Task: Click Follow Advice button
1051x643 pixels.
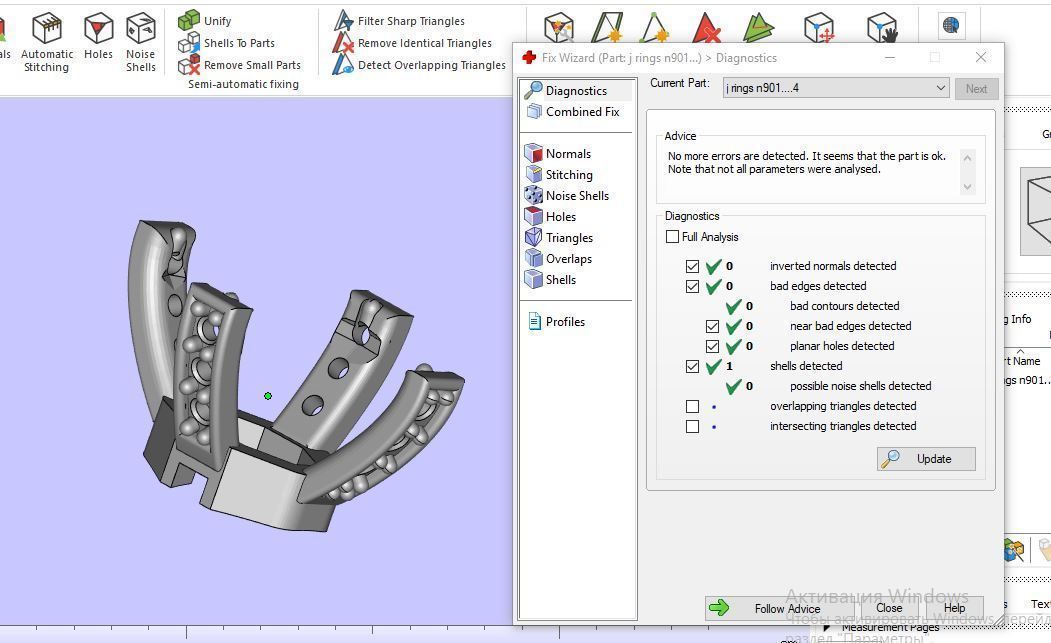Action: tap(780, 608)
